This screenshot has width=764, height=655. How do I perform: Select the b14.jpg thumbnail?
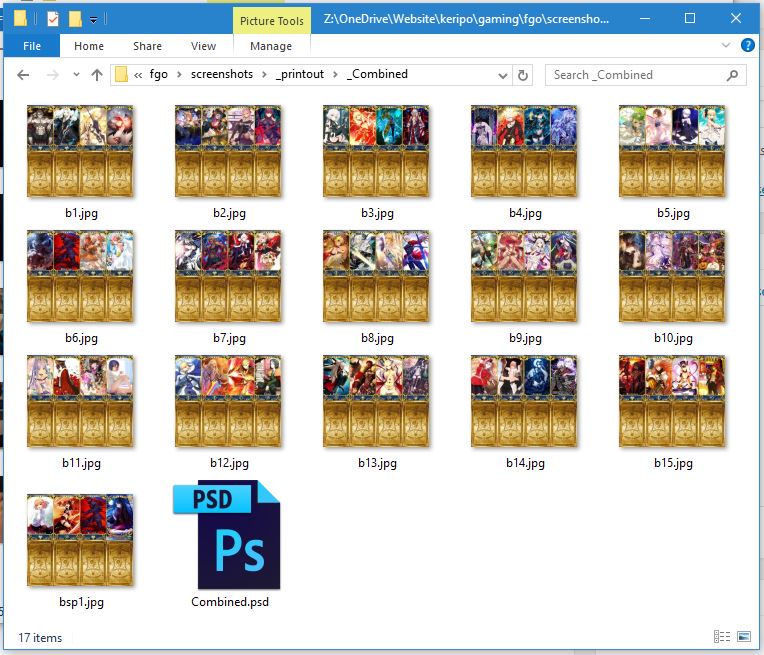tap(524, 401)
